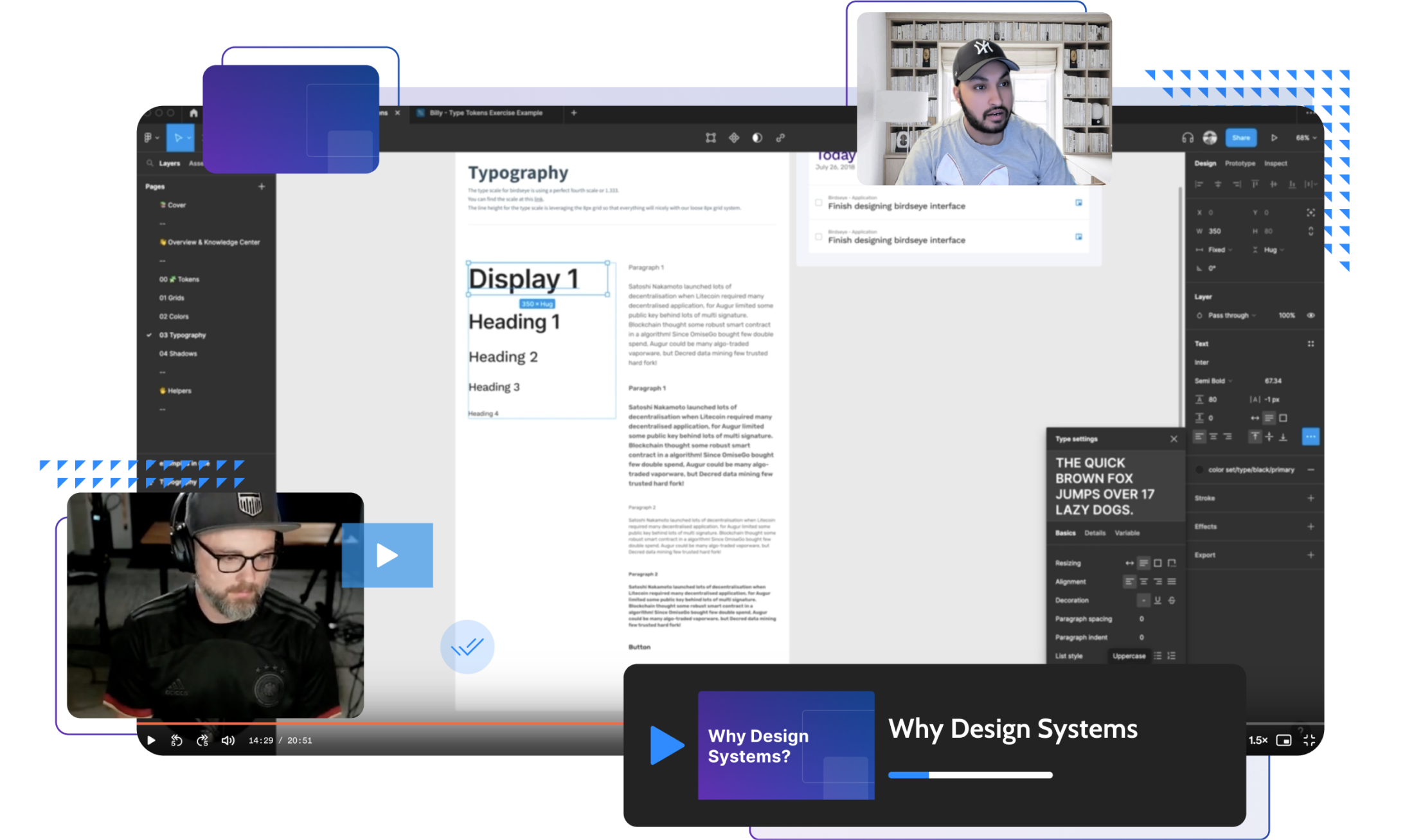Click the blue Share button
1414x840 pixels.
1241,138
